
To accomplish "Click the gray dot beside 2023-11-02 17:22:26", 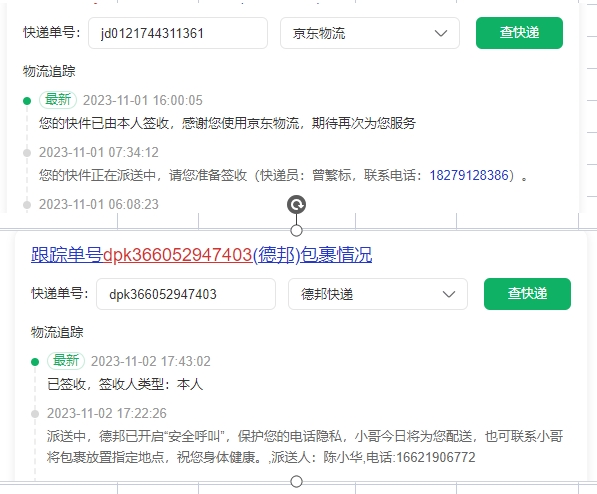I will 35,414.
